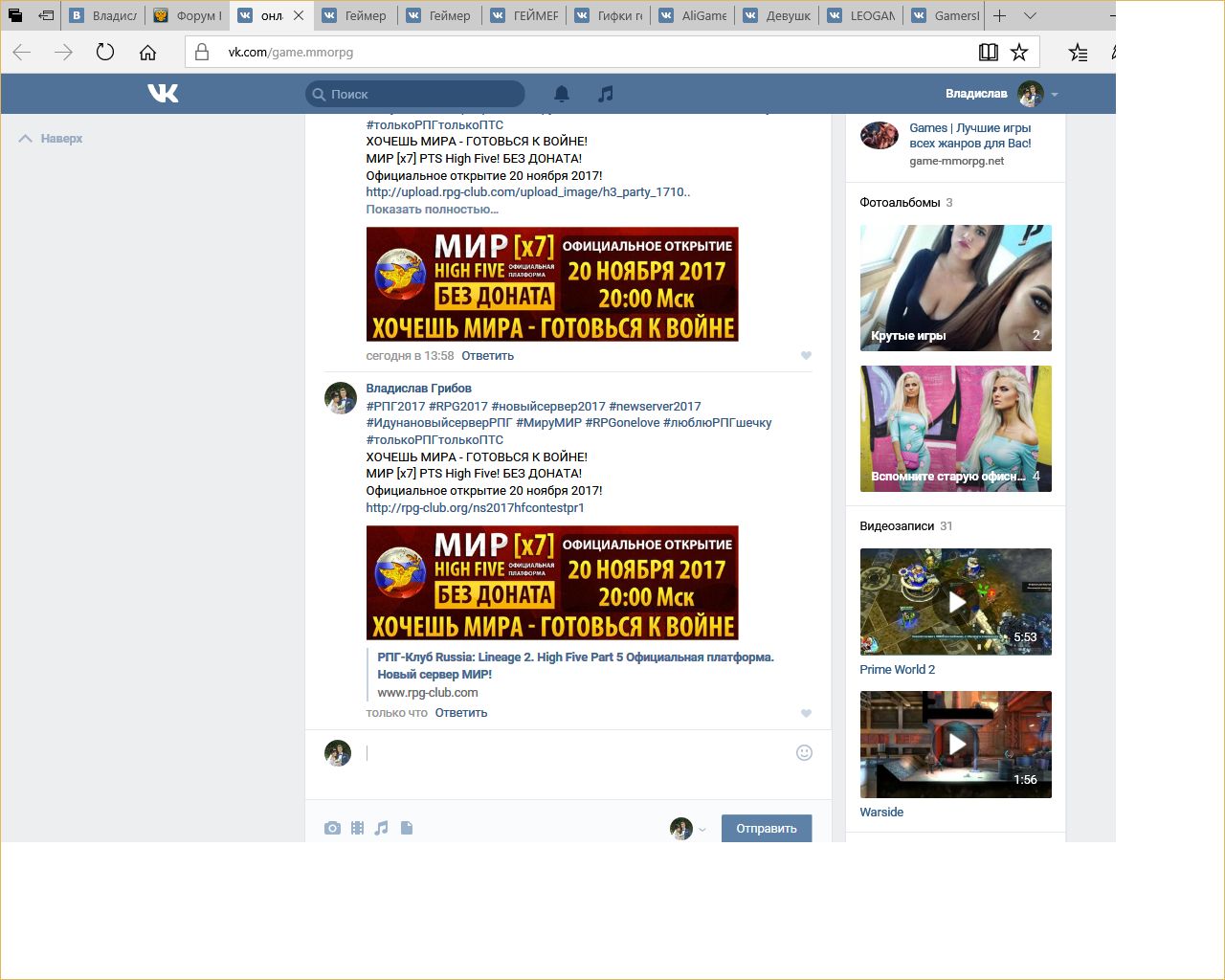
Task: Expand the Владислав profile menu arrow
Action: point(1055,95)
